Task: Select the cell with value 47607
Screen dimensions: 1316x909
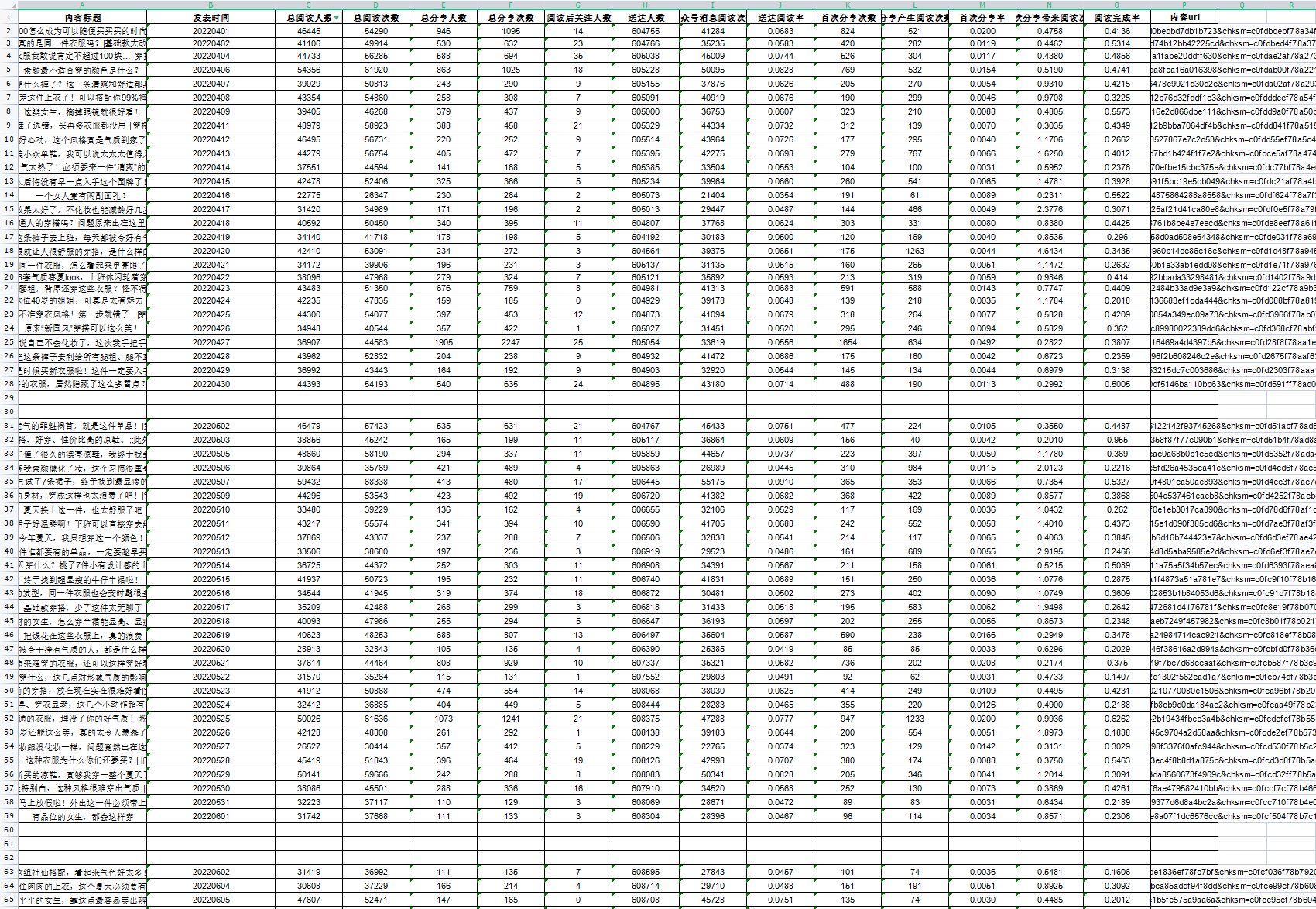Action: [x=309, y=900]
